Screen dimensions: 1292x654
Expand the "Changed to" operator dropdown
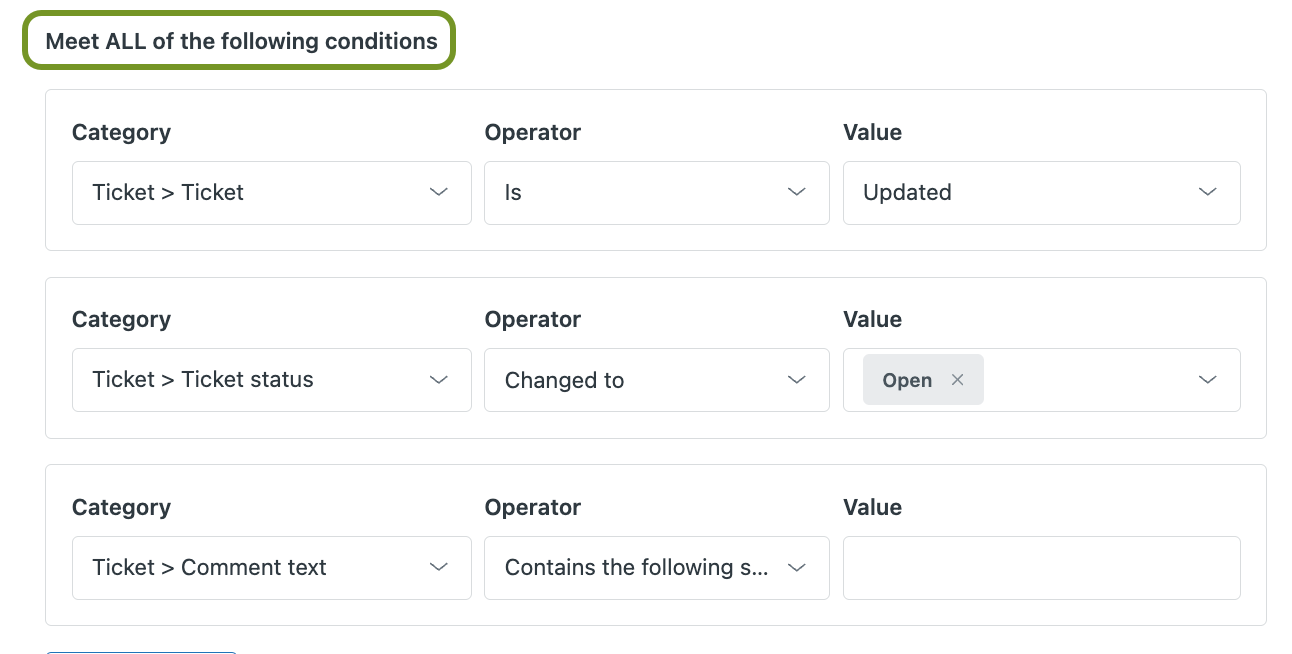click(656, 380)
